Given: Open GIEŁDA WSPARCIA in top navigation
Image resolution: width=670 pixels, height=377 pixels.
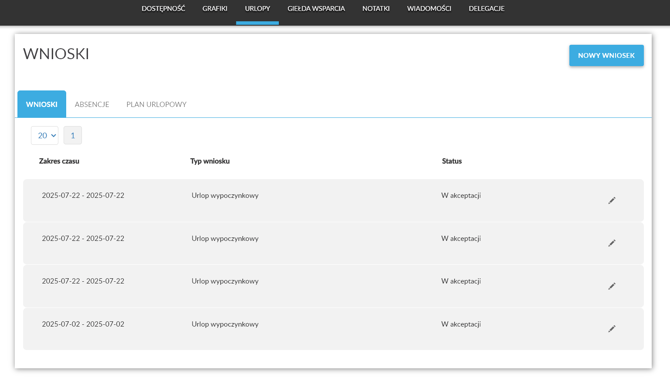Looking at the screenshot, I should 316,9.
